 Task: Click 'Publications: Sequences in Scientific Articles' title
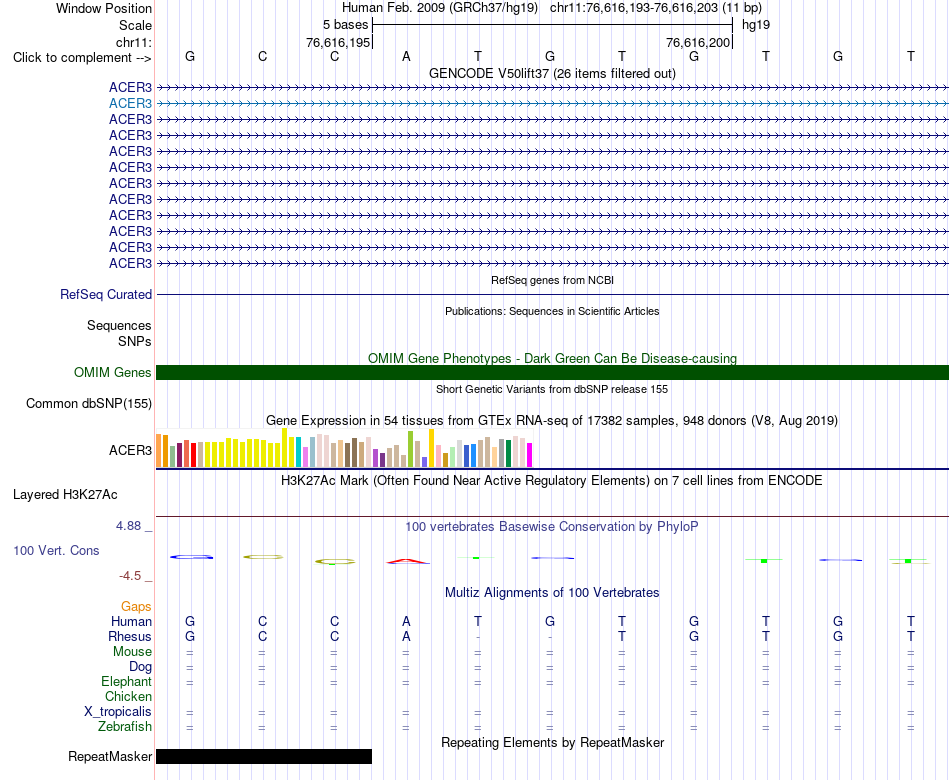point(552,312)
